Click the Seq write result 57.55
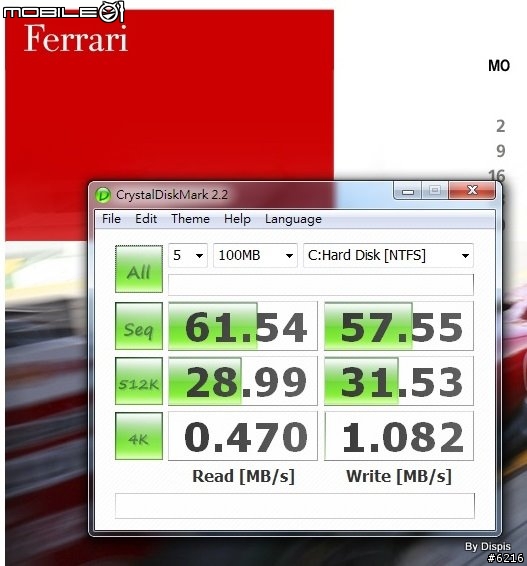The height and width of the screenshot is (566, 527). pos(399,326)
